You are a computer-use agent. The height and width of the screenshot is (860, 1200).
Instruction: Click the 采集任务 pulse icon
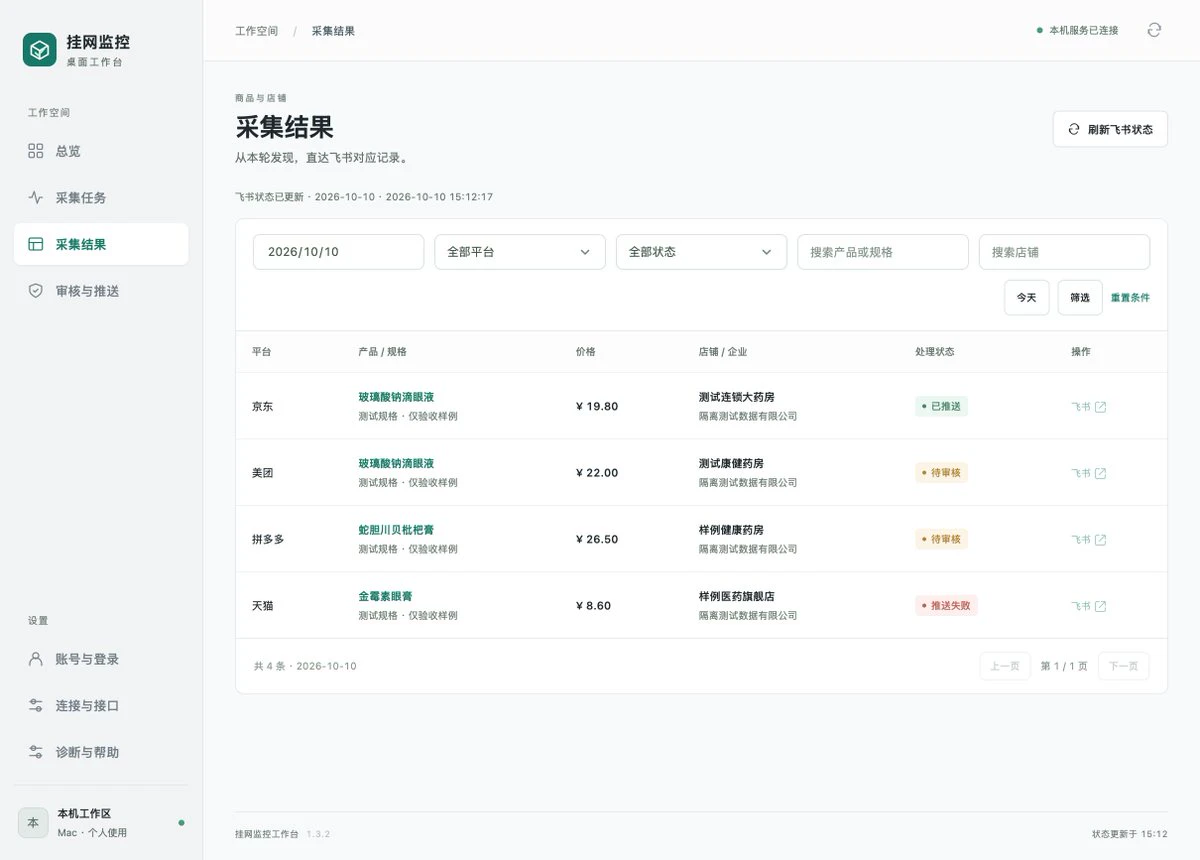(x=36, y=198)
